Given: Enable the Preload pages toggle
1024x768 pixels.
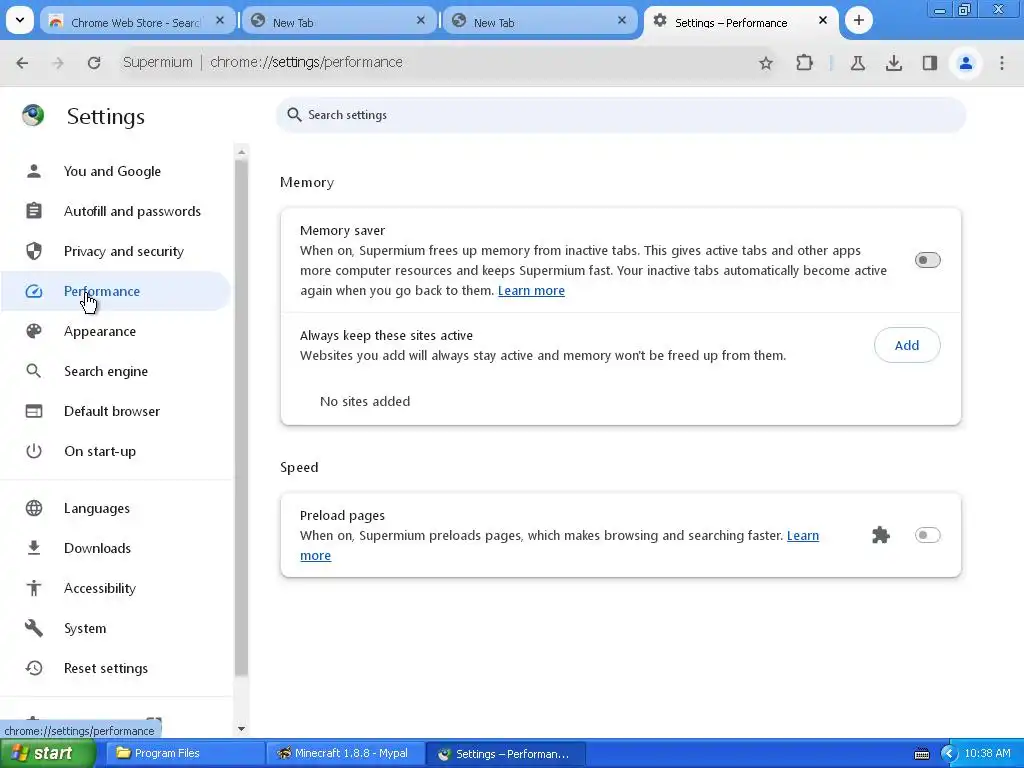Looking at the screenshot, I should pyautogui.click(x=927, y=536).
